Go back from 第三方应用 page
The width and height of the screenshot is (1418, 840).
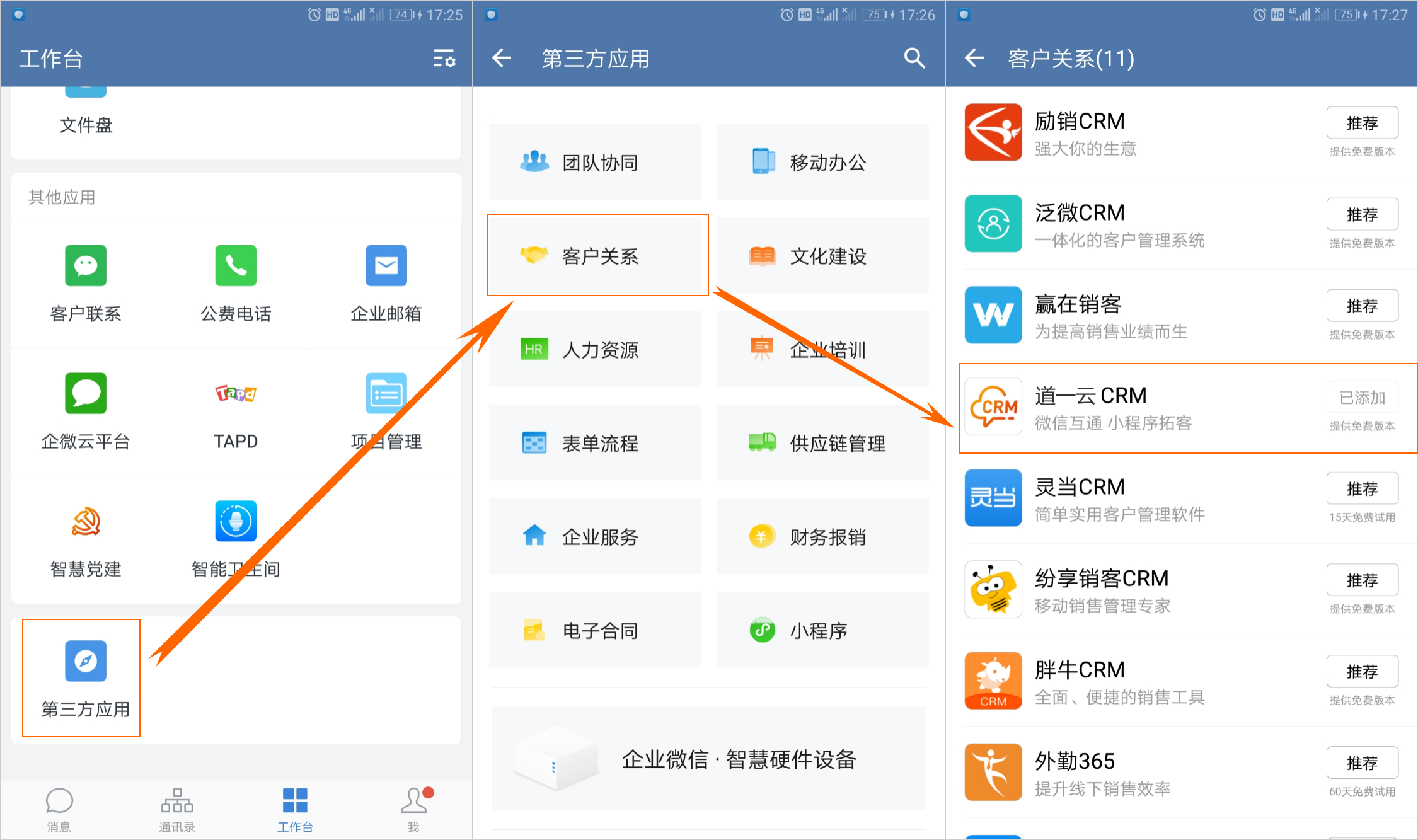(502, 59)
